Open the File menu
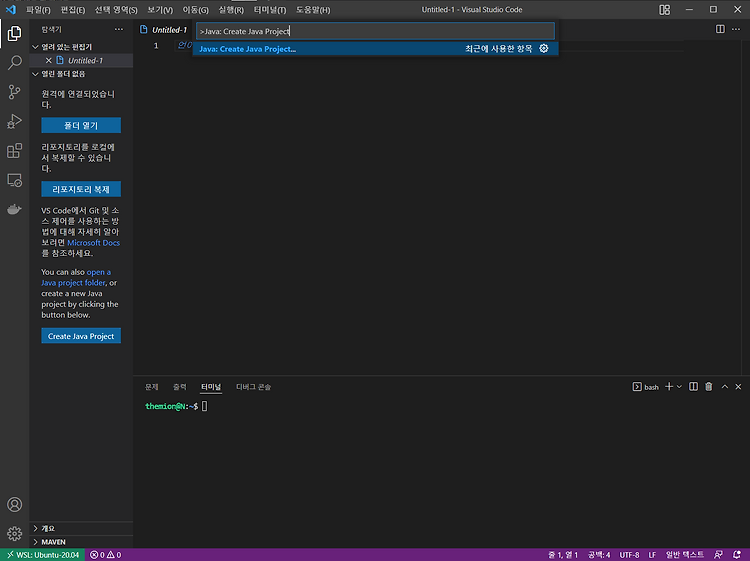This screenshot has width=750, height=561. tap(38, 10)
